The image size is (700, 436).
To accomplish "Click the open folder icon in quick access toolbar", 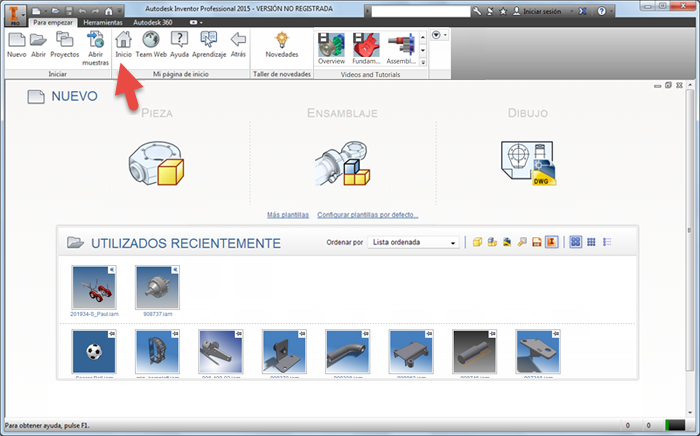I will [x=55, y=11].
